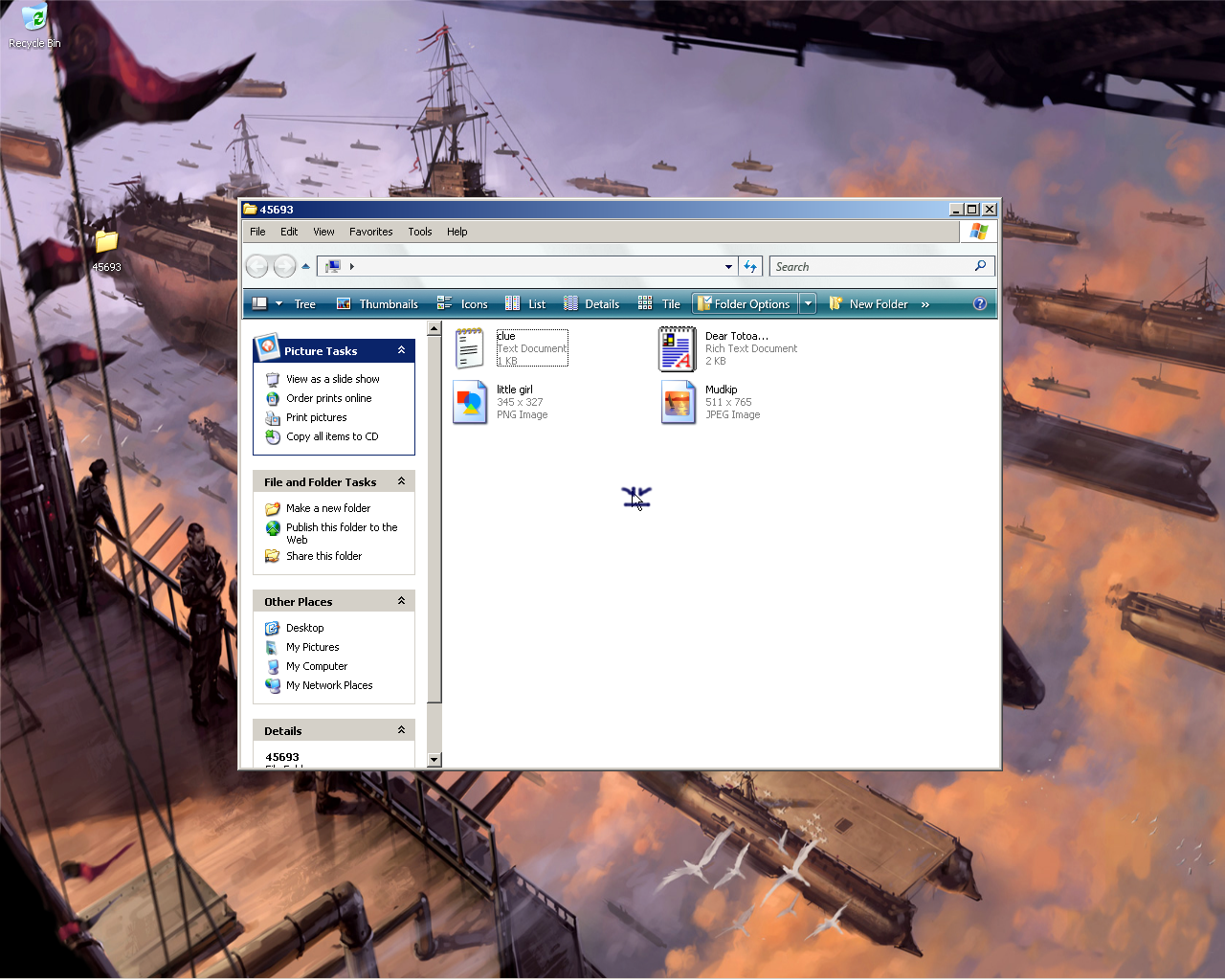The image size is (1225, 980).
Task: Click View as a slide show link
Action: 332,379
